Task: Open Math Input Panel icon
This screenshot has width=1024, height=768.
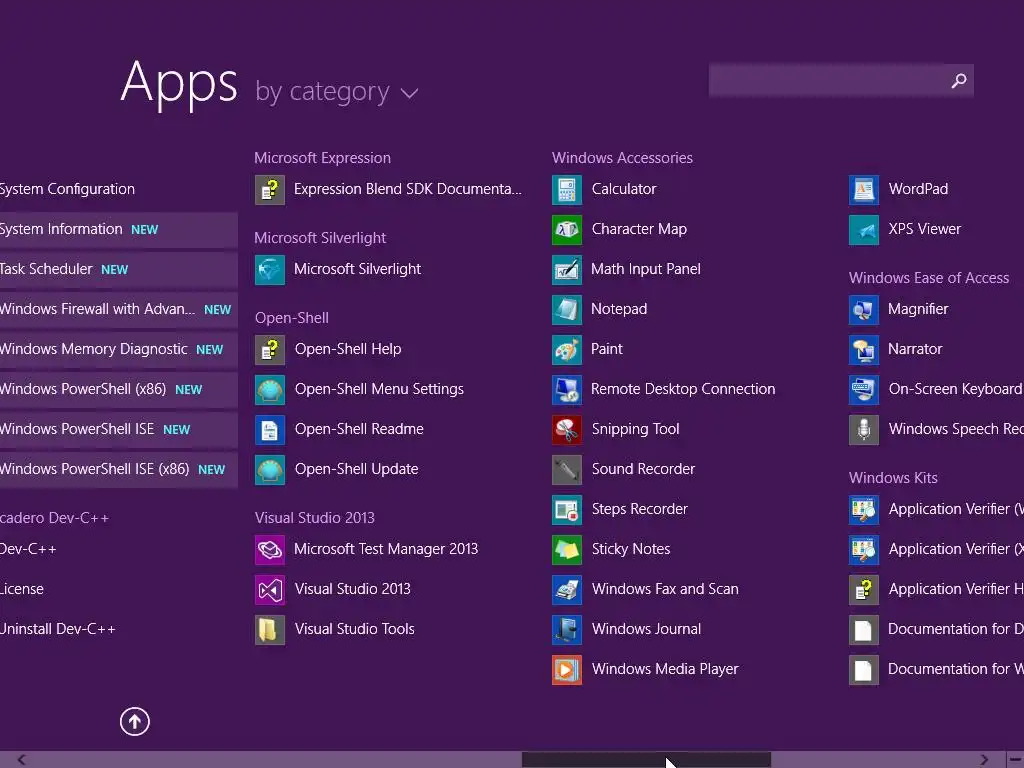Action: pos(566,270)
